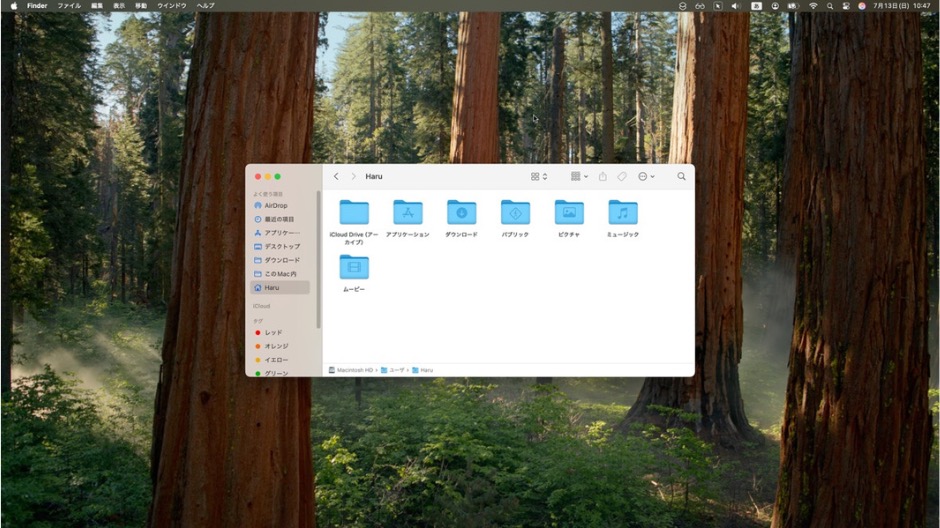The width and height of the screenshot is (940, 528).
Task: Click ユーザ in the path bar
Action: [x=393, y=370]
